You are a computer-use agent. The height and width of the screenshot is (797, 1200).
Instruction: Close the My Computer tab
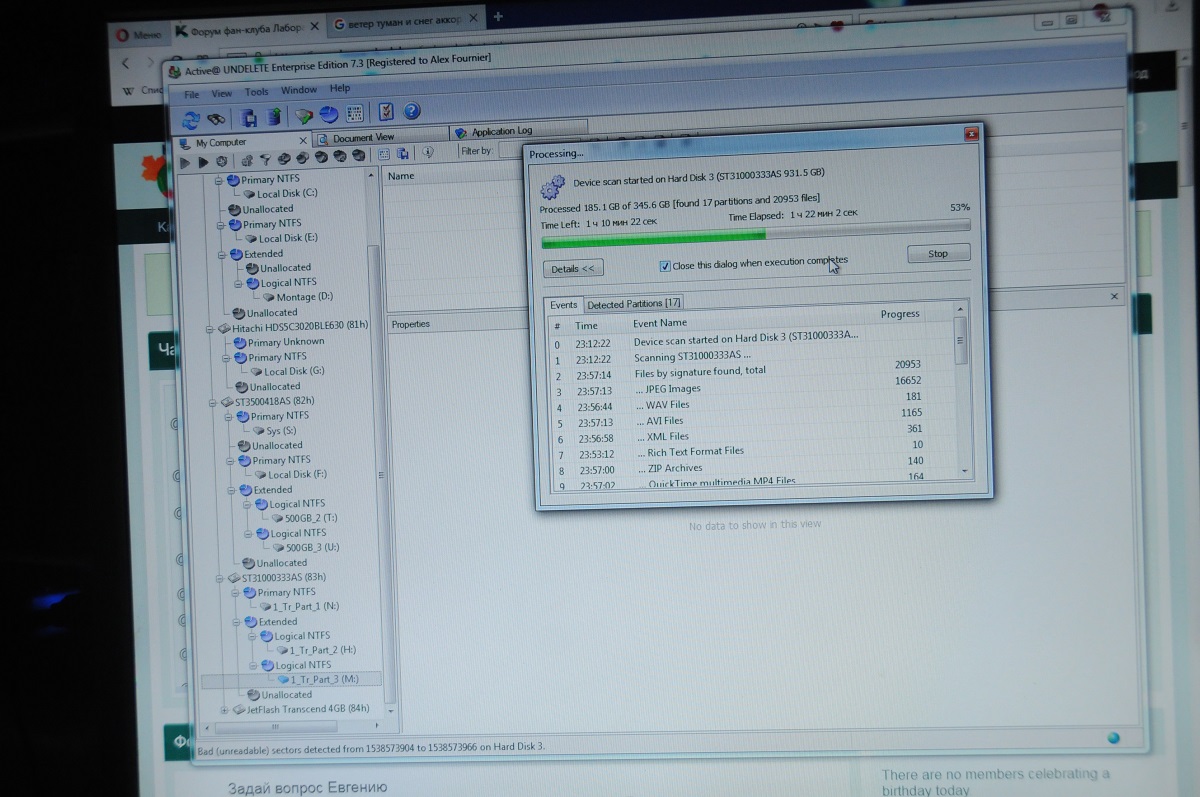[x=304, y=140]
